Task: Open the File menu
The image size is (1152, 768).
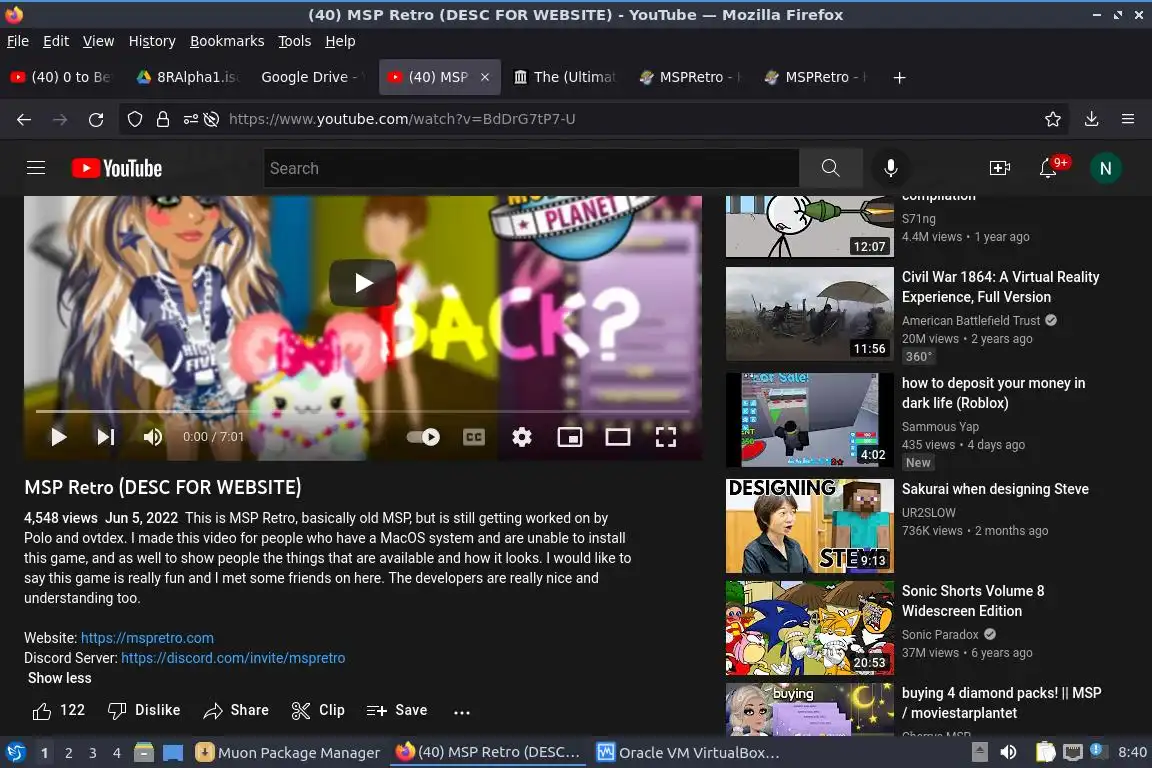Action: 18,41
